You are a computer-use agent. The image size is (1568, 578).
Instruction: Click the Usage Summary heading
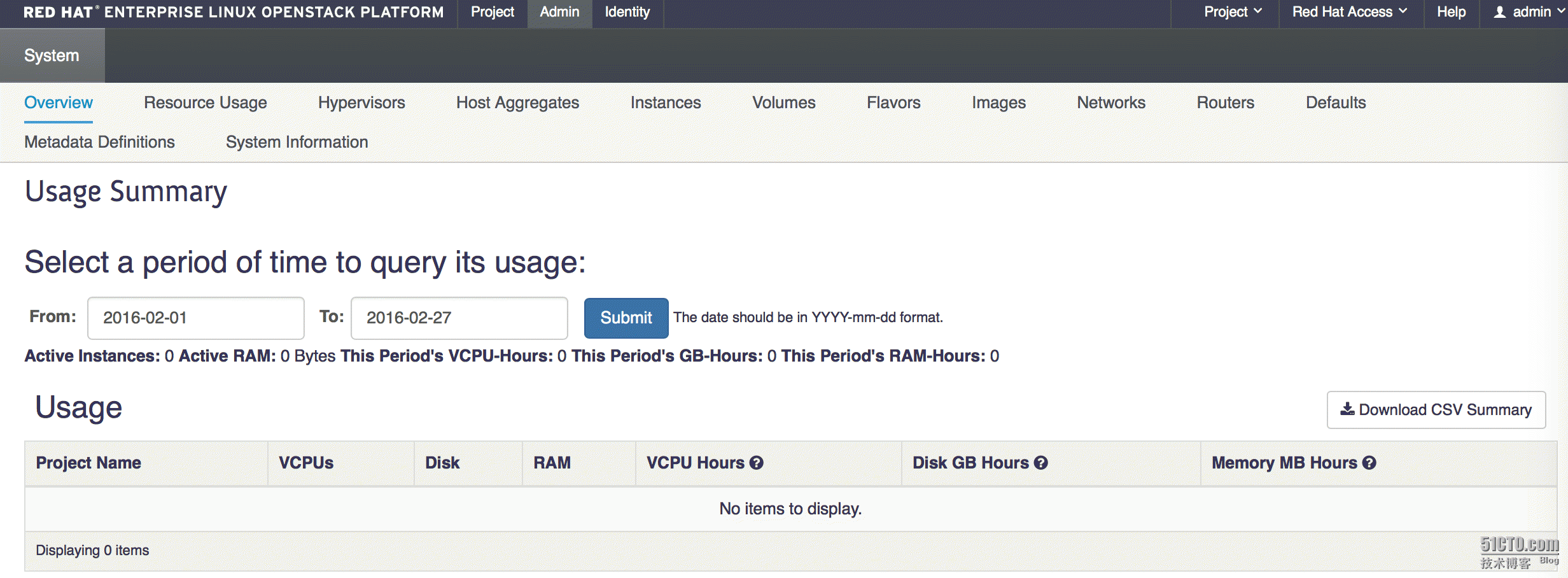coord(126,192)
